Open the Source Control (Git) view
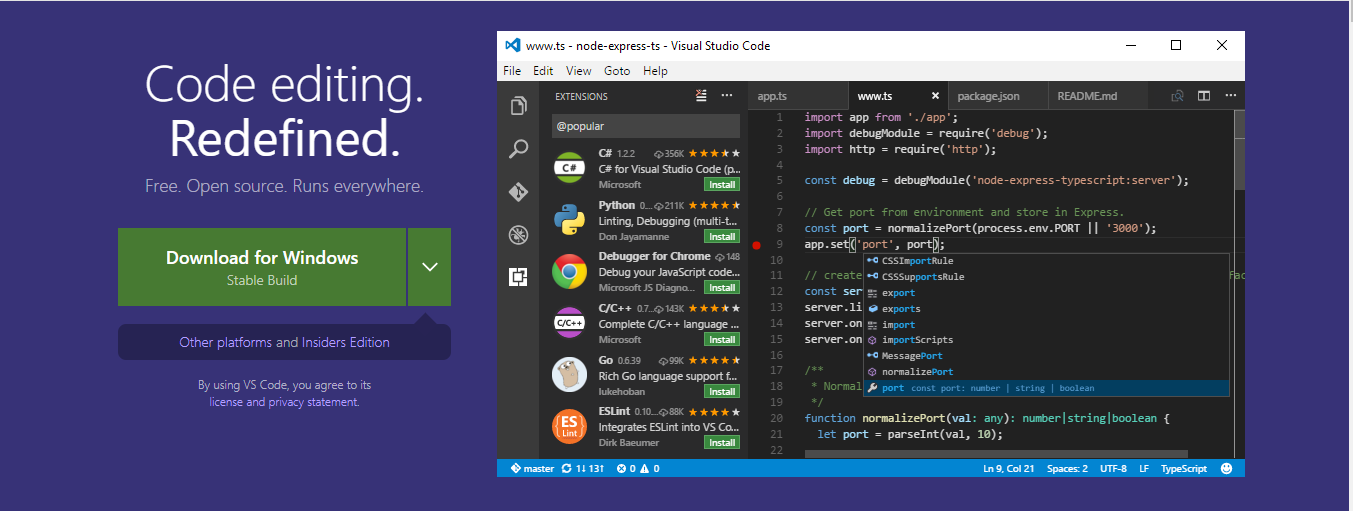This screenshot has height=511, width=1353. (518, 192)
